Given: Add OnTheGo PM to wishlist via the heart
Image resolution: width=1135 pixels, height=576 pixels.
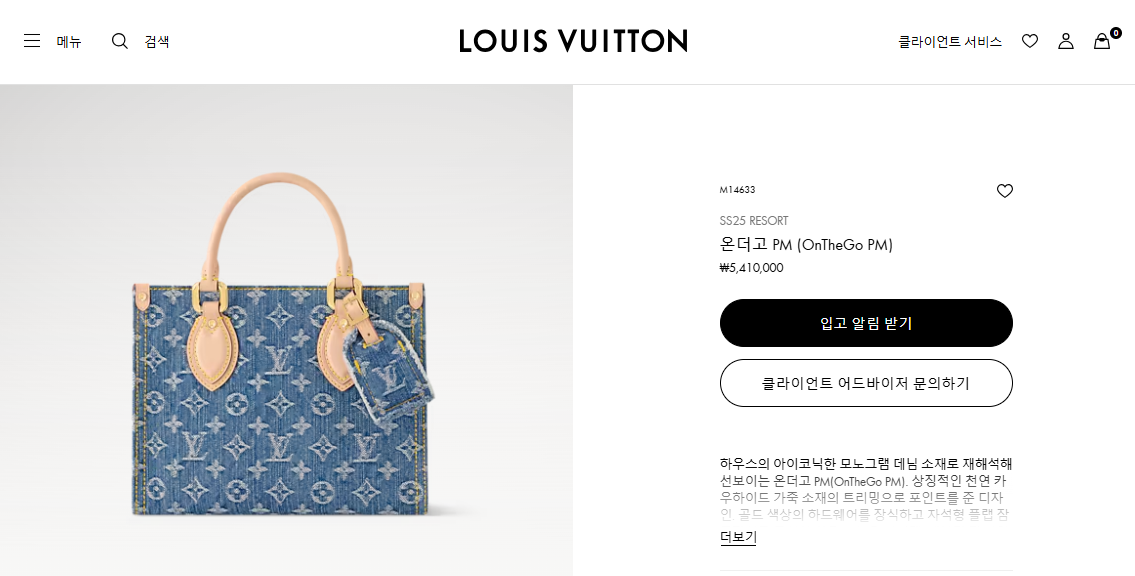Looking at the screenshot, I should [x=1004, y=190].
